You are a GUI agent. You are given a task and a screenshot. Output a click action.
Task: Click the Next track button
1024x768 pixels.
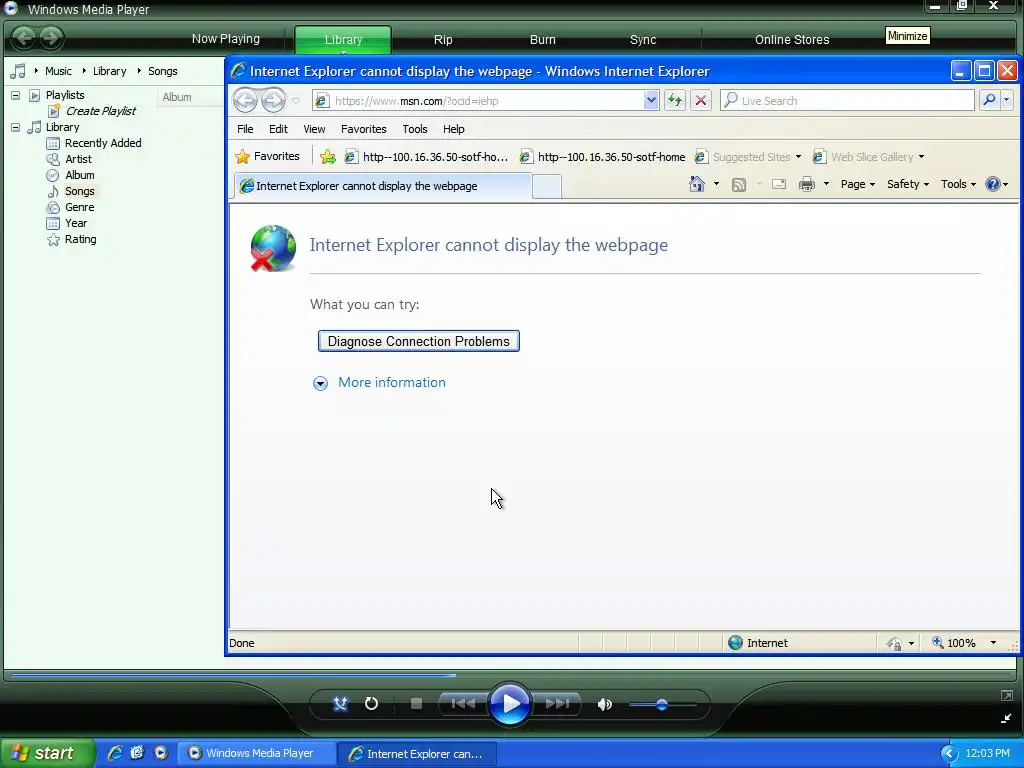point(557,703)
